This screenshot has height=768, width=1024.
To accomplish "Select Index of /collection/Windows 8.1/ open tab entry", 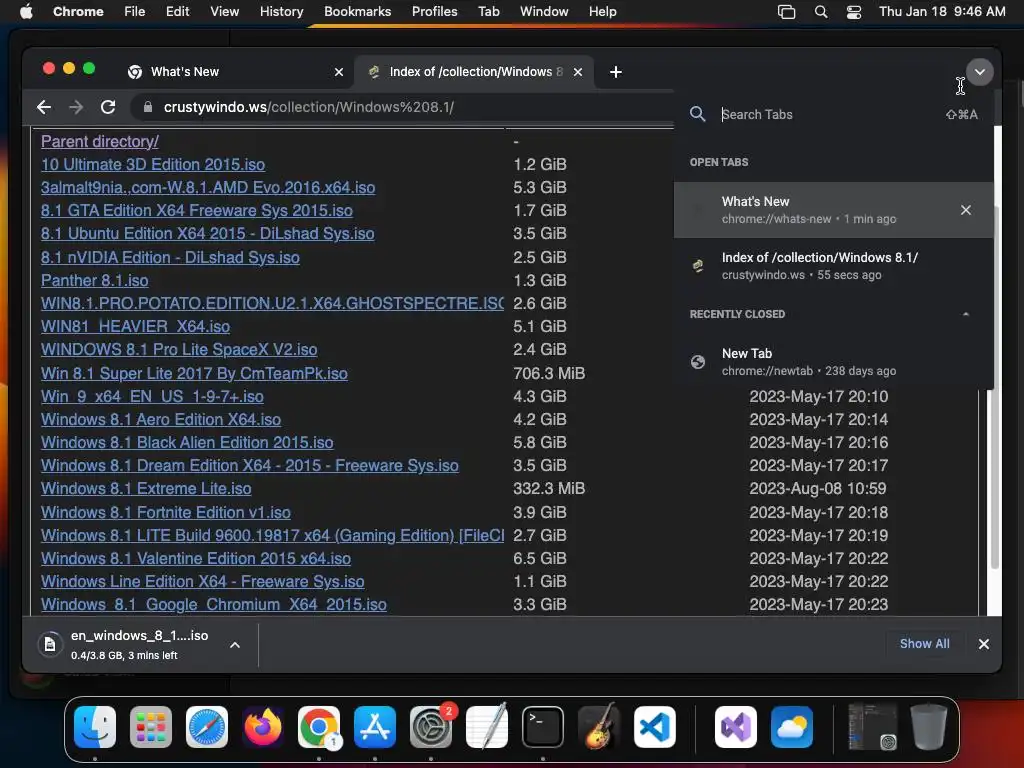I will point(833,266).
